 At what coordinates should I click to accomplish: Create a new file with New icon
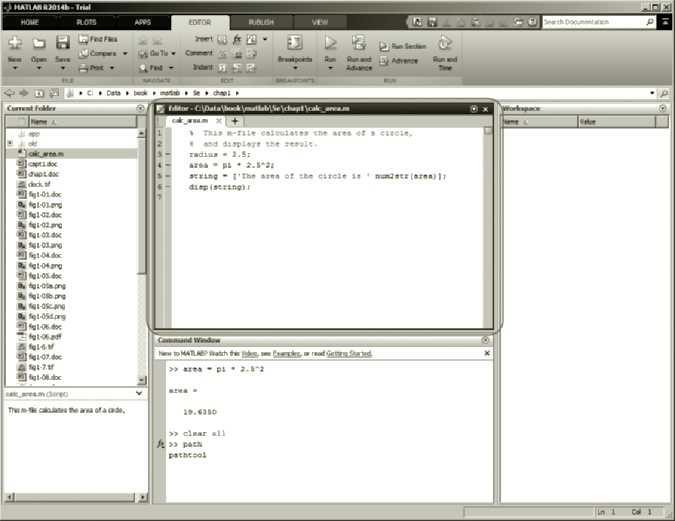[15, 43]
